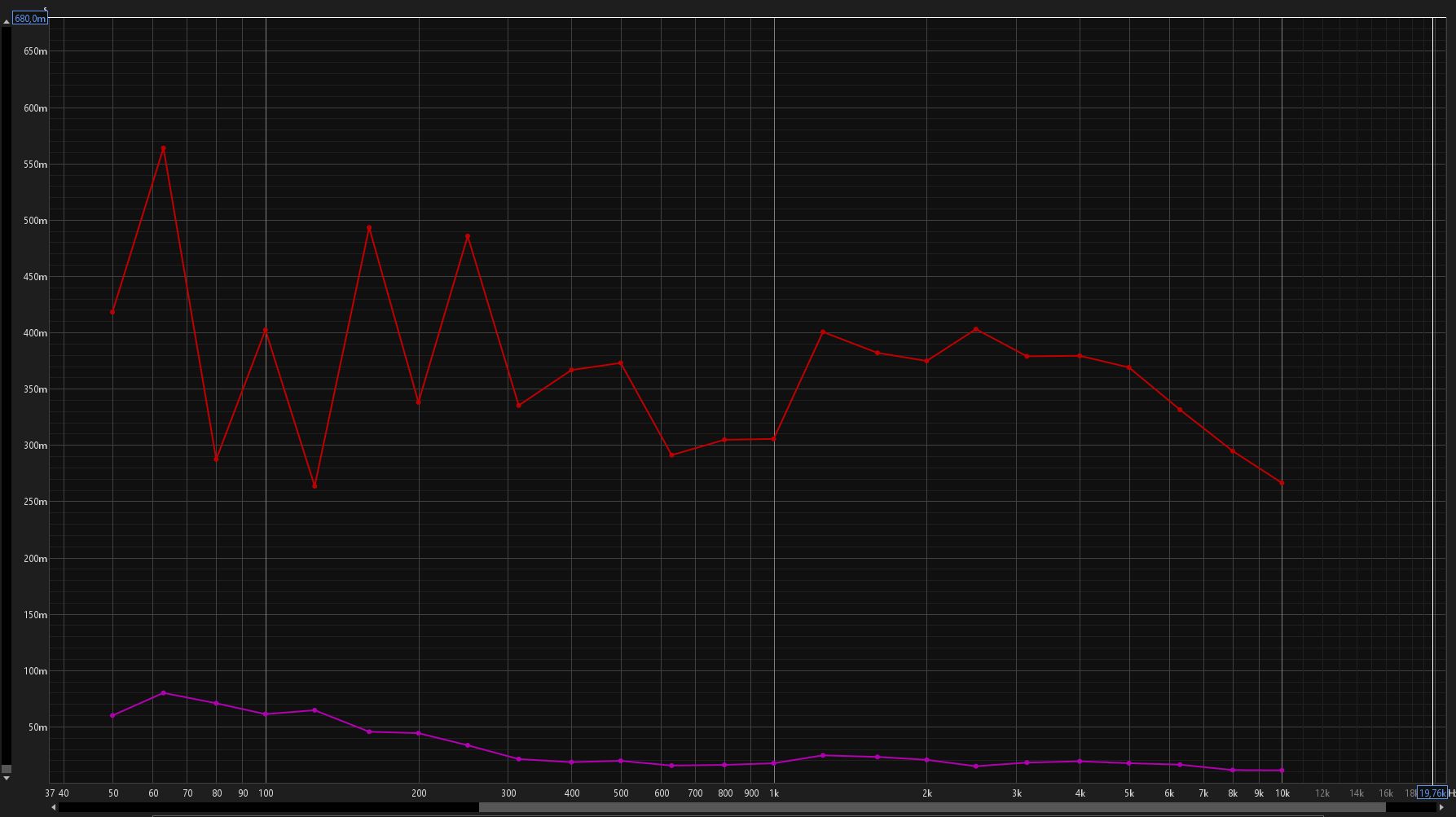The width and height of the screenshot is (1456, 817).
Task: Click the 1k frequency axis label
Action: tap(774, 793)
